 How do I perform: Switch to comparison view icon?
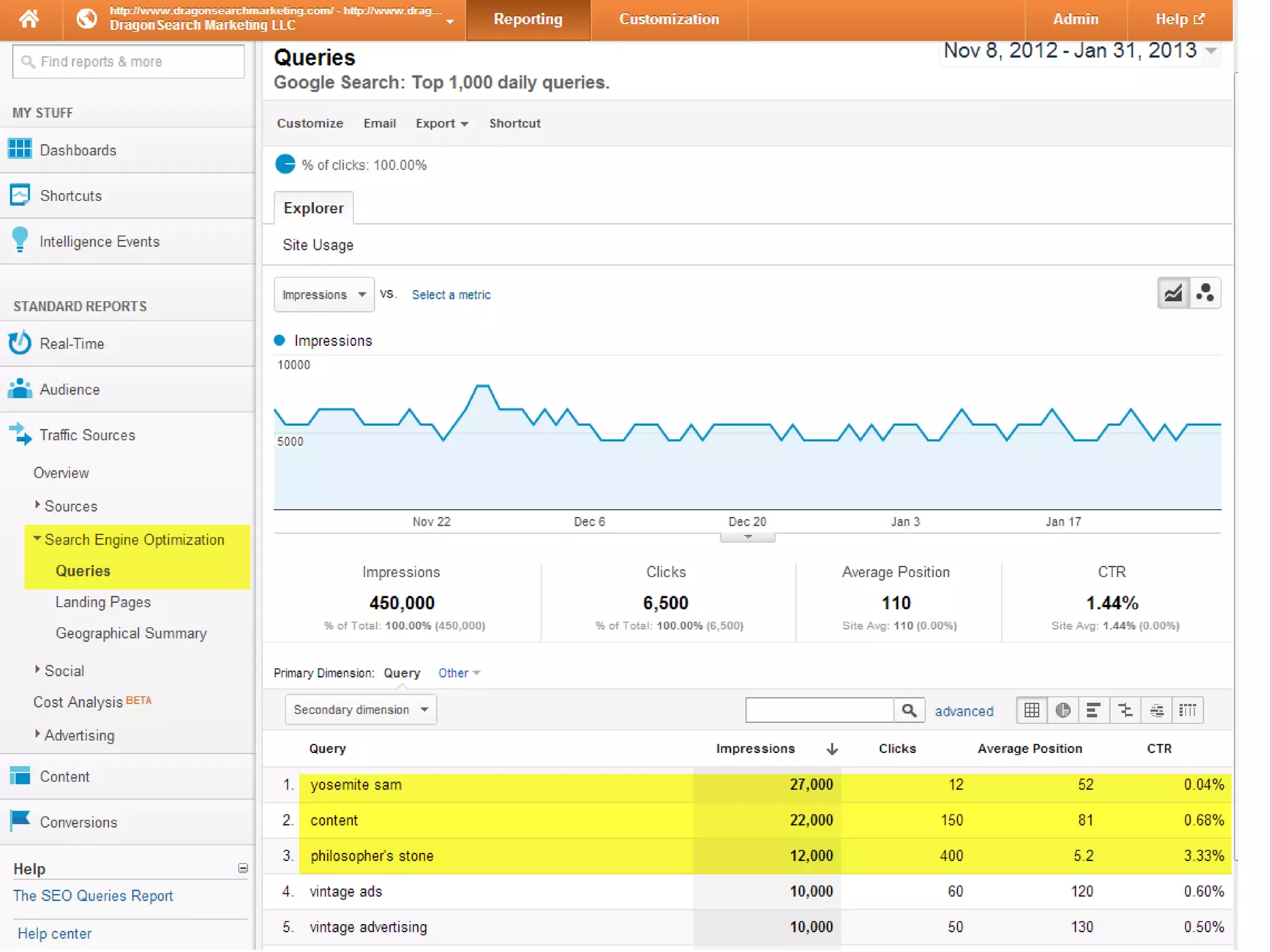tap(1125, 710)
